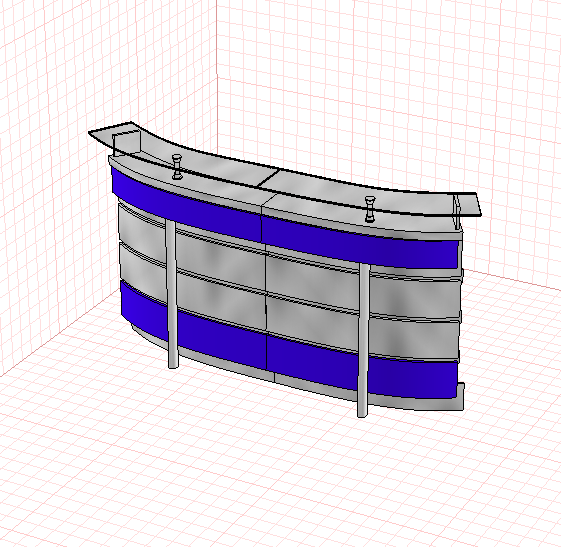Viewport: 561px width, 547px height.
Task: Pick the upper blue band, right half
Action: [360, 243]
